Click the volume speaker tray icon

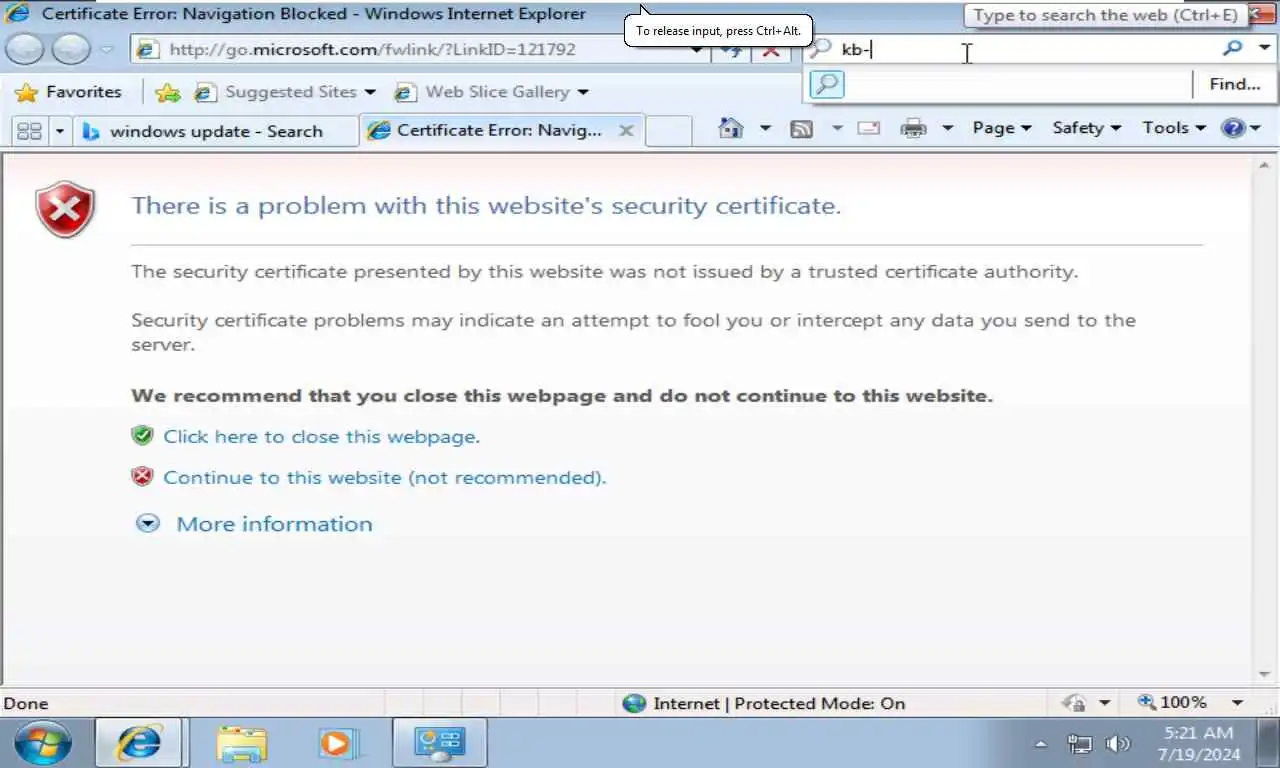coord(1118,744)
